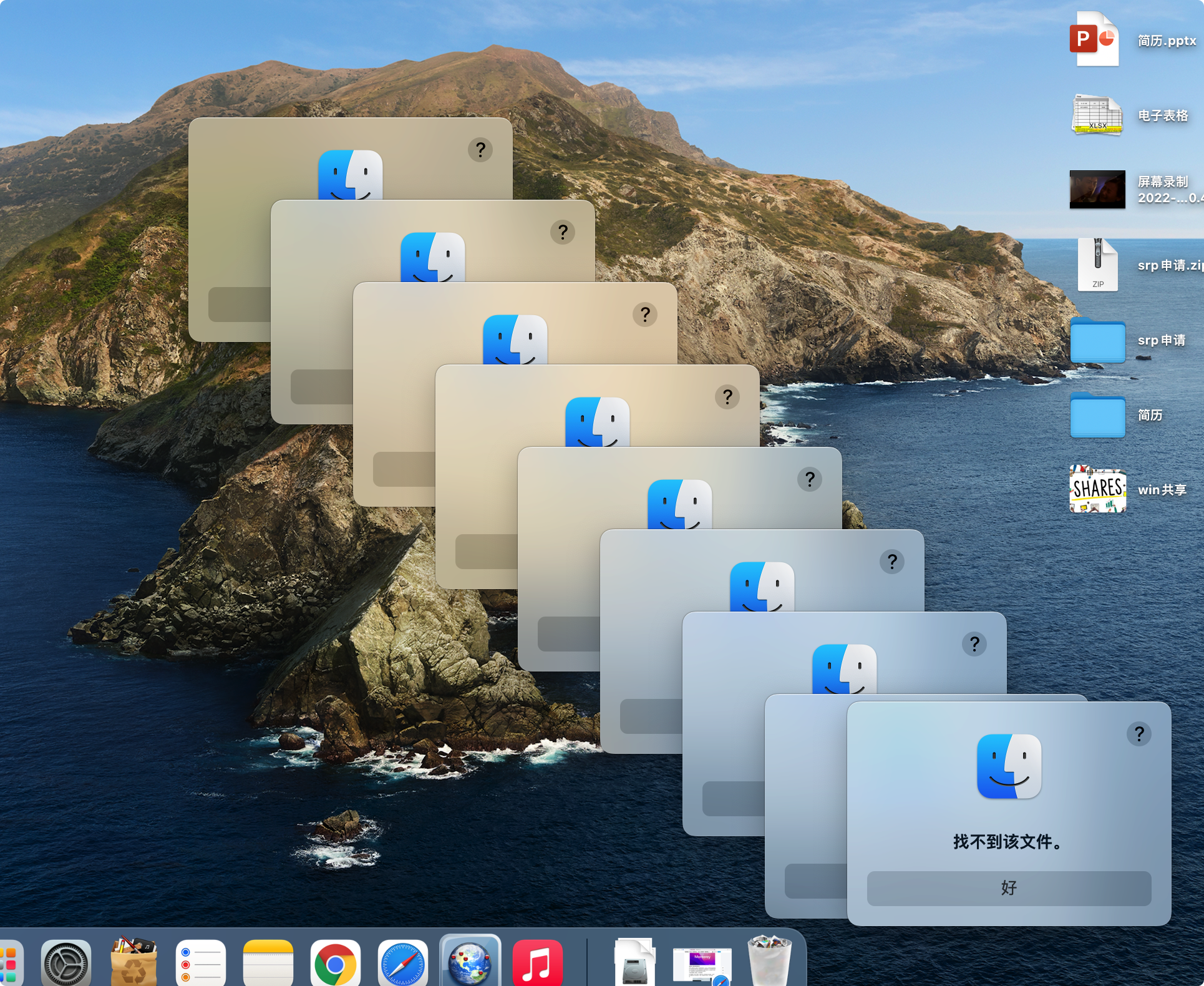Image resolution: width=1204 pixels, height=986 pixels.
Task: Open the disk image document in Dock
Action: point(634,964)
